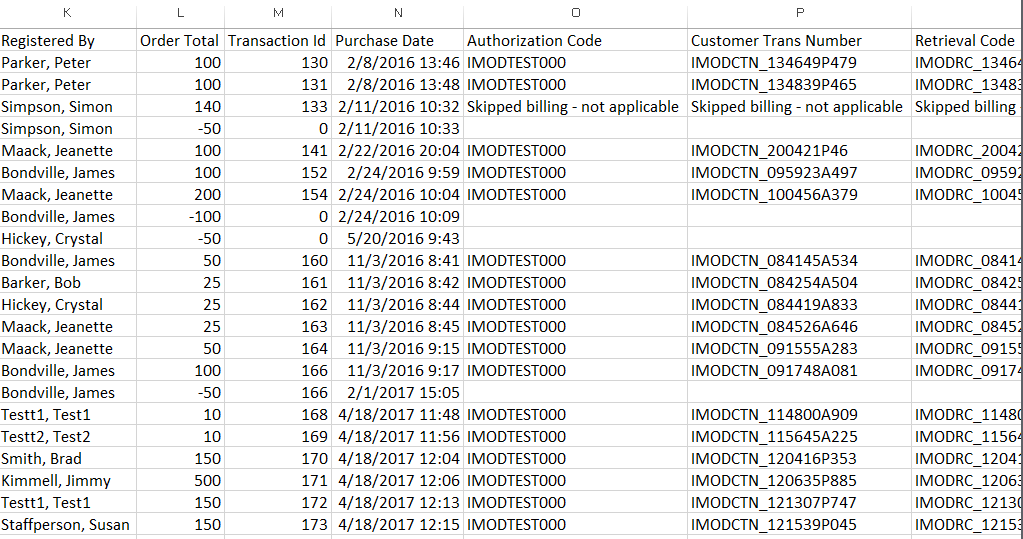This screenshot has height=539, width=1023.
Task: Select the 'Barker, Bob' cell
Action: [x=41, y=283]
